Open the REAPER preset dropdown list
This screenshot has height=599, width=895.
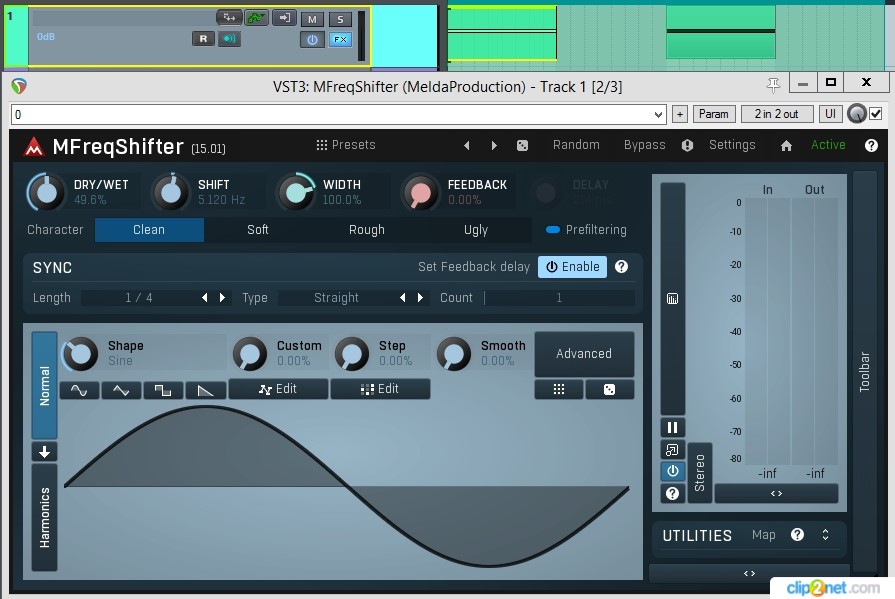click(658, 115)
